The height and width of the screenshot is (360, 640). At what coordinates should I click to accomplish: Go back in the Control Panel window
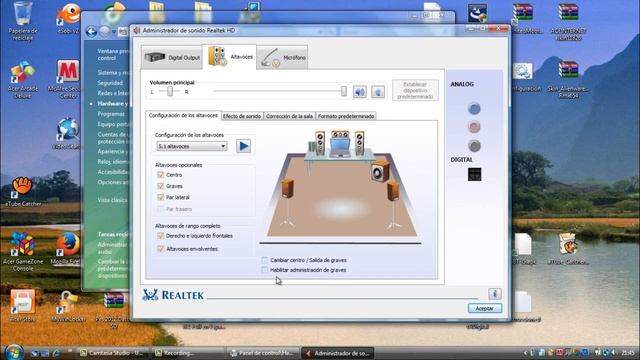(x=91, y=31)
